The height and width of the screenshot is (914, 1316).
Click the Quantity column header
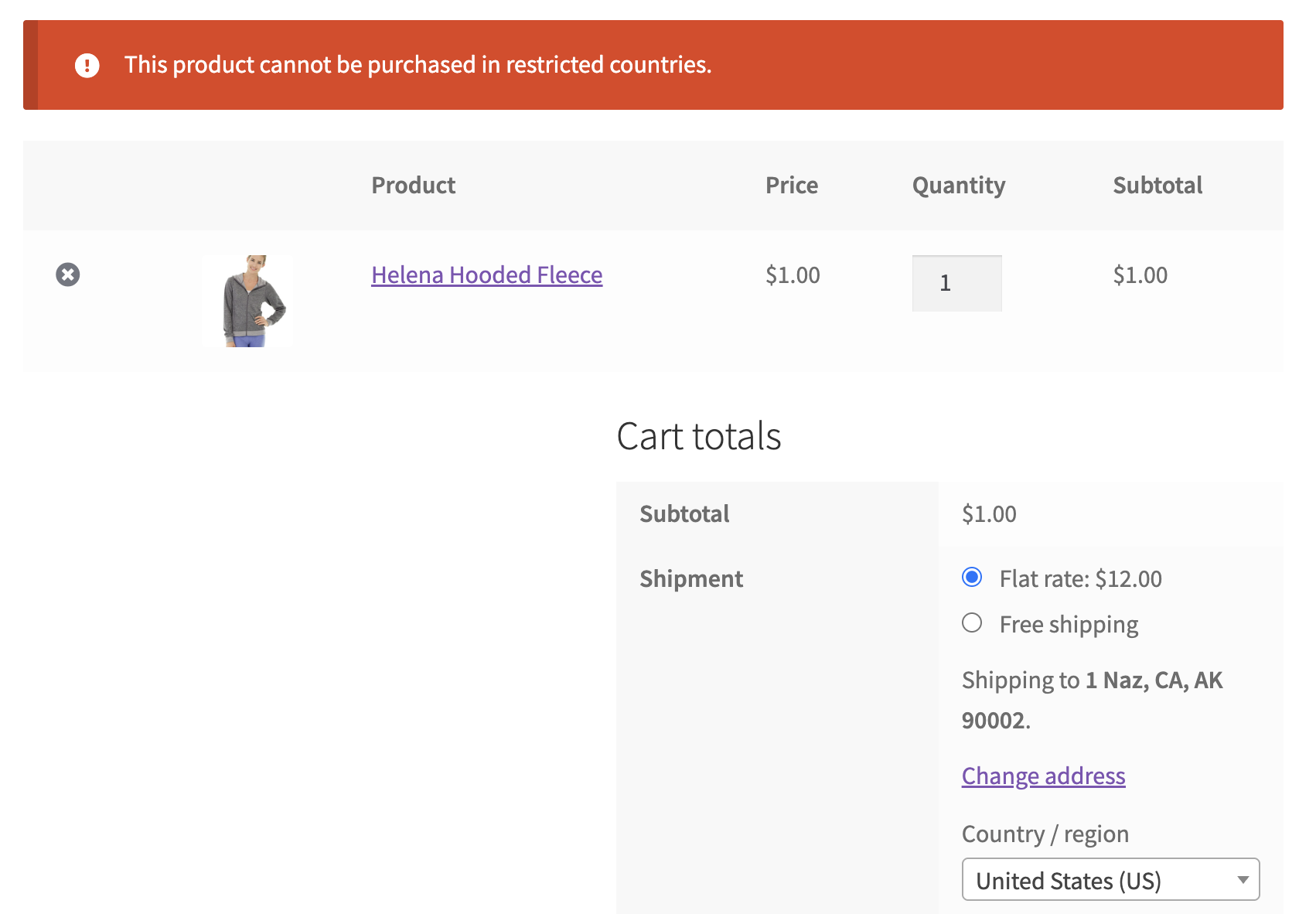coord(959,186)
